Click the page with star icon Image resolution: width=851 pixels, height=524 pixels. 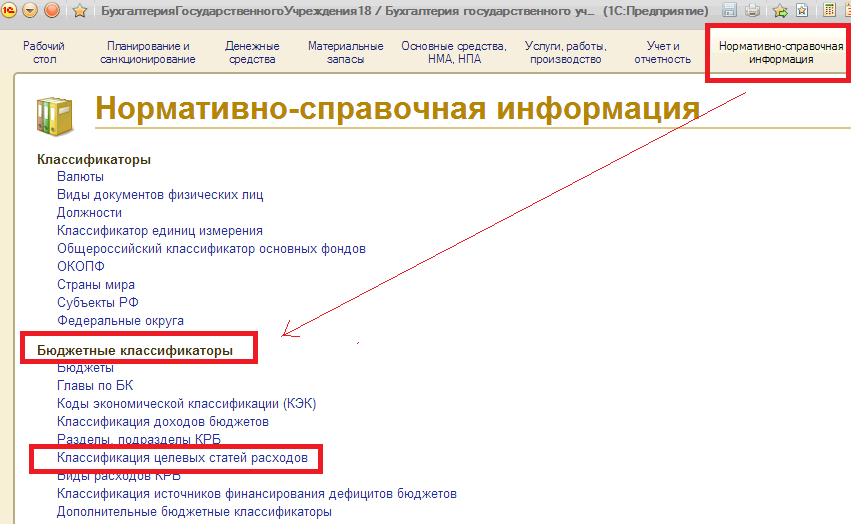pos(802,10)
